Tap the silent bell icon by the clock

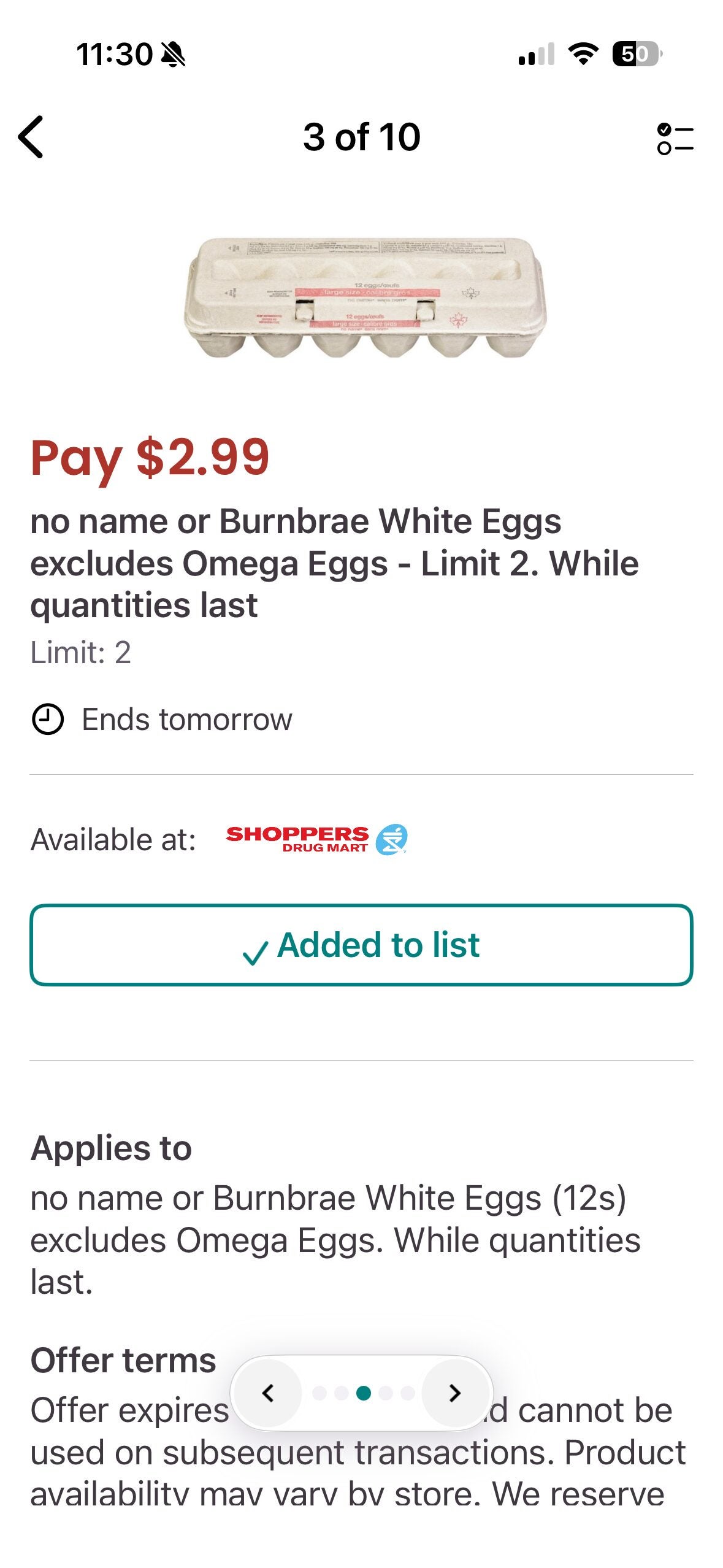point(173,55)
